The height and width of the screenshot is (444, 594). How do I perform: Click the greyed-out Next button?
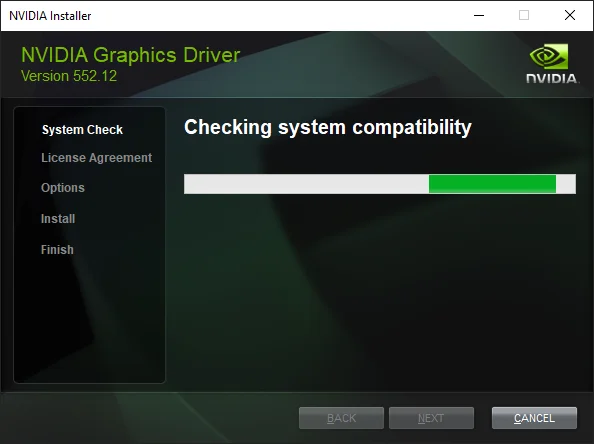click(431, 418)
